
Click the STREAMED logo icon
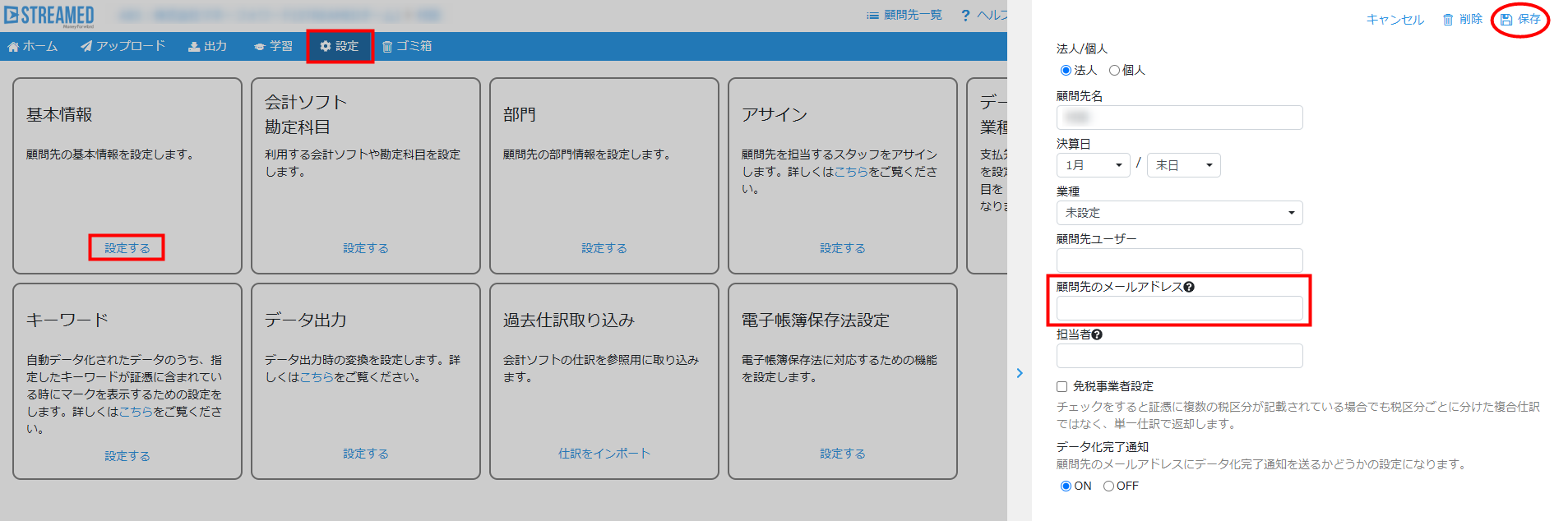pyautogui.click(x=12, y=15)
